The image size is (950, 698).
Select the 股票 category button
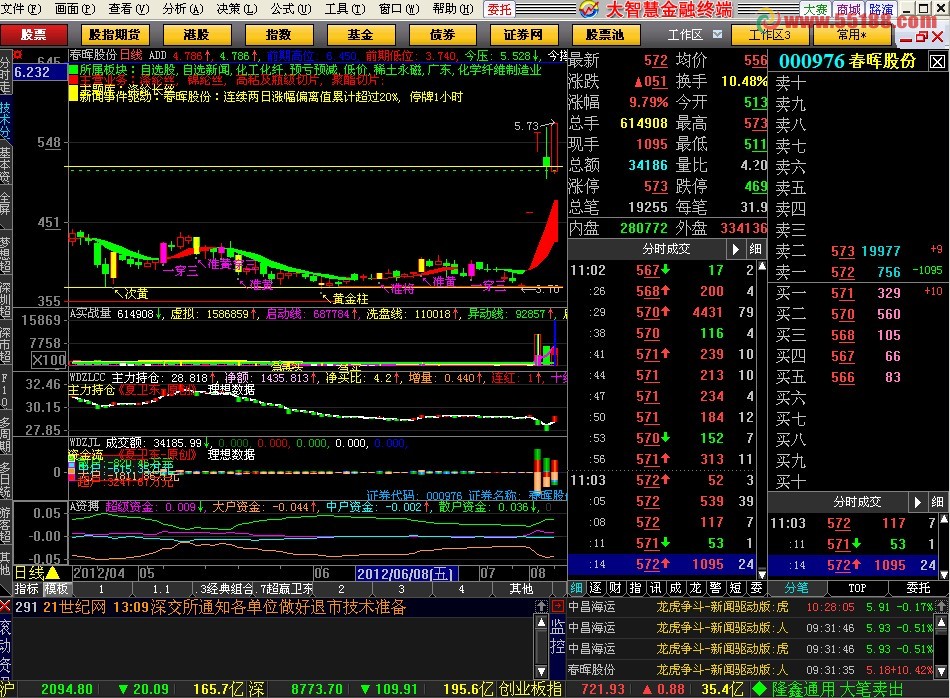[x=33, y=35]
